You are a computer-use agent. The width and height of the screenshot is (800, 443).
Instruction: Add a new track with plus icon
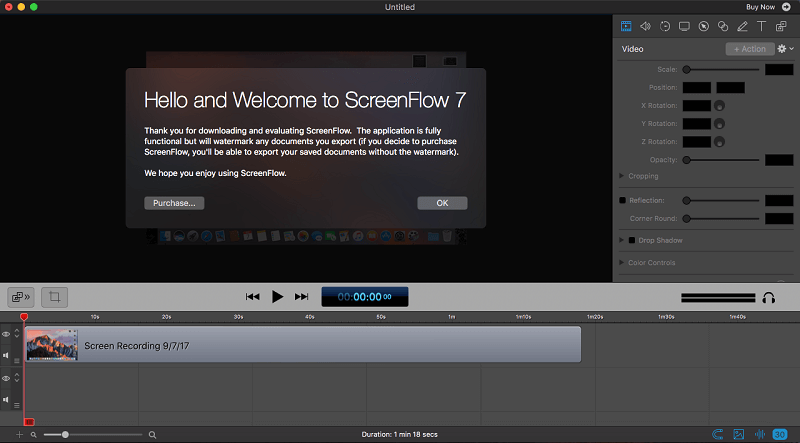pyautogui.click(x=19, y=434)
